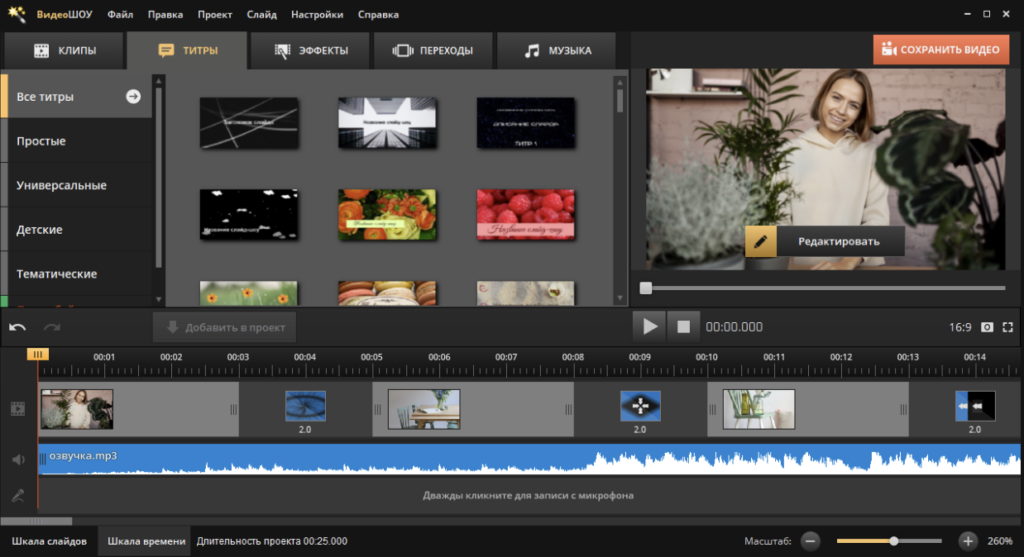Click the undo arrow icon
Screen dimensions: 1024x557
pos(18,327)
